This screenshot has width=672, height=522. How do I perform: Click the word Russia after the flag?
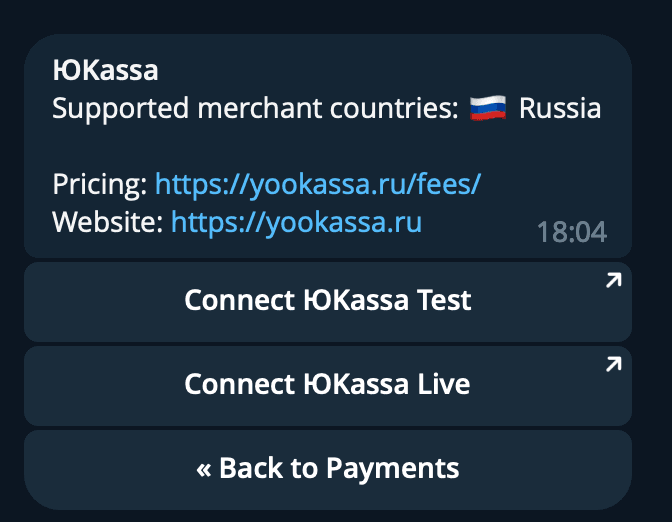click(x=560, y=108)
